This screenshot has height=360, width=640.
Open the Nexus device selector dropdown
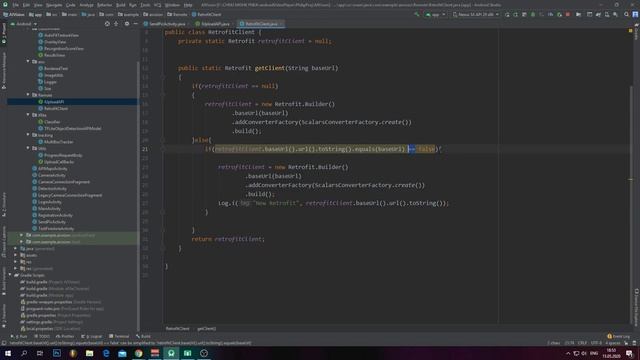point(476,14)
